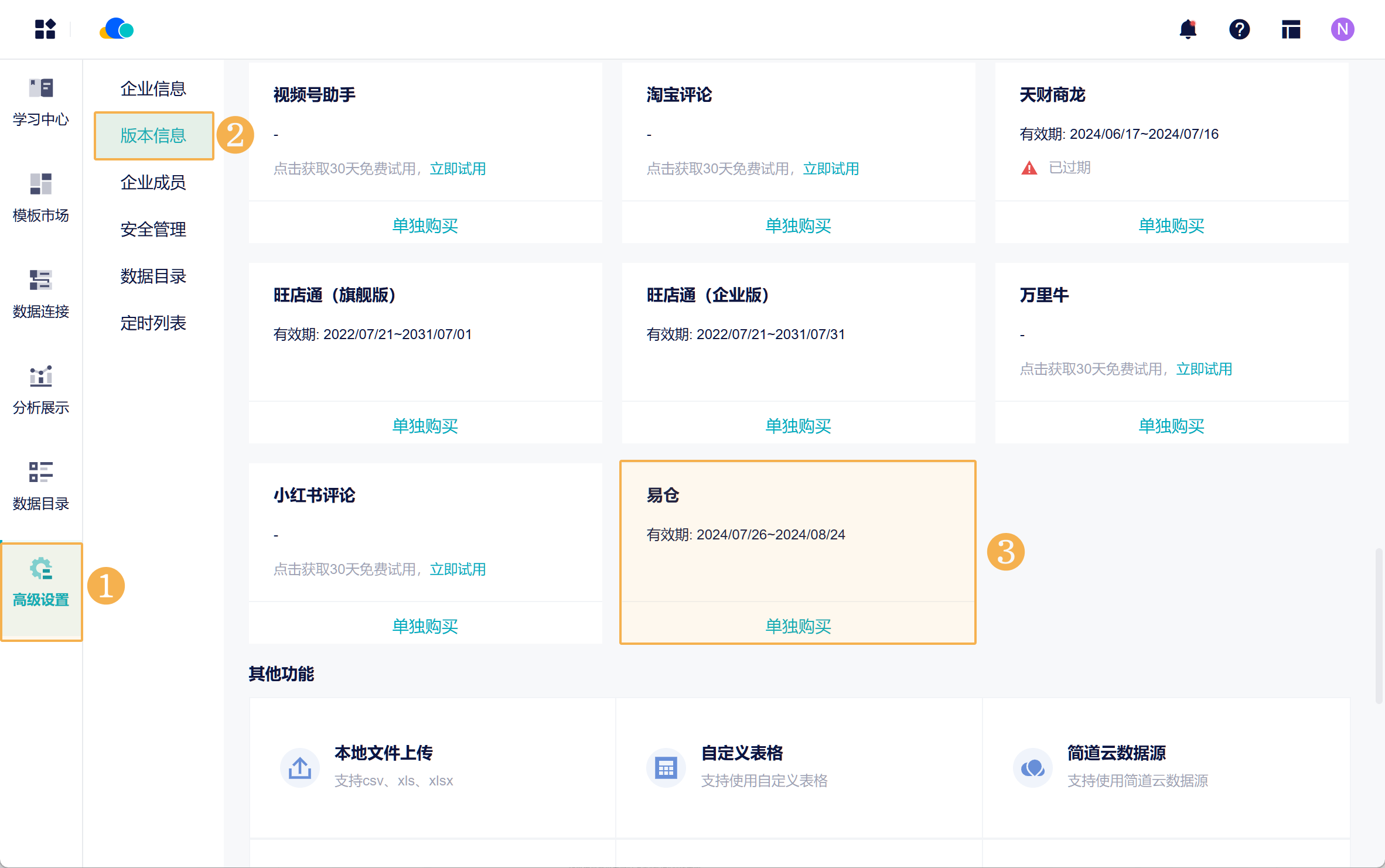Click 立即试用 under 万里牛
Viewport: 1385px width, 868px height.
pos(1204,369)
